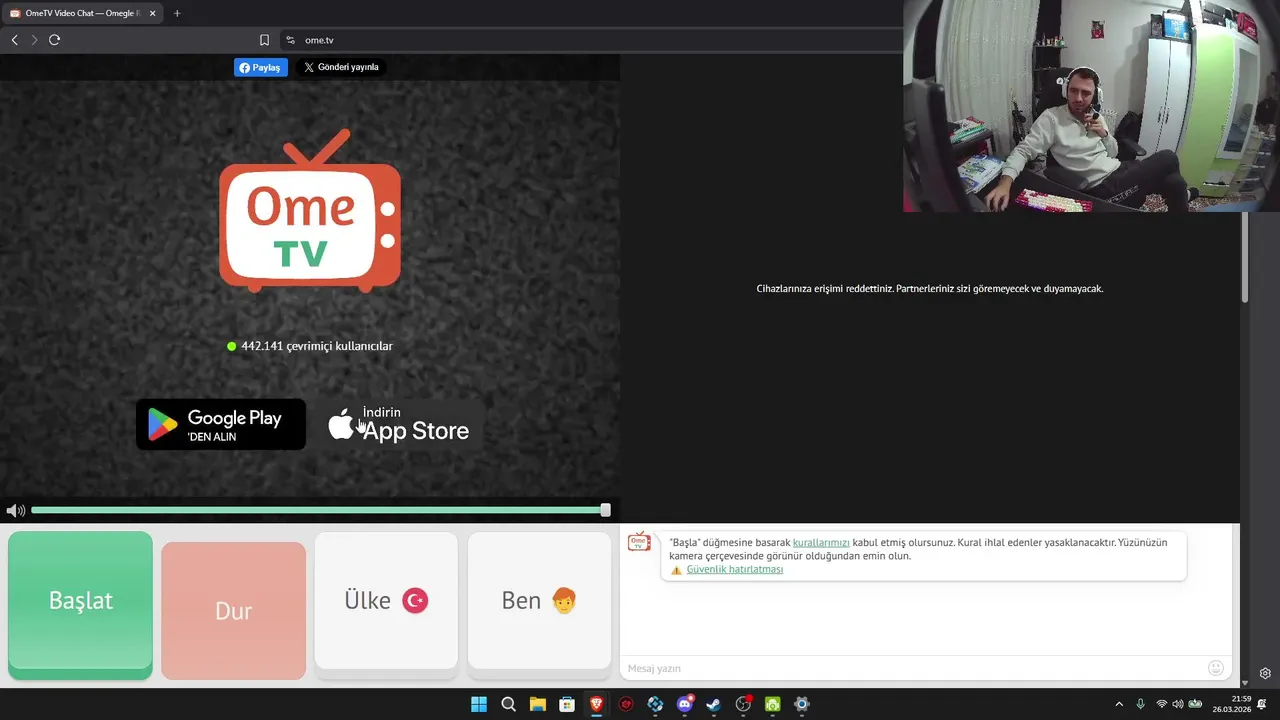Open the Güvenlik hatırlatması link
Screen dimensions: 1280x720
735,569
